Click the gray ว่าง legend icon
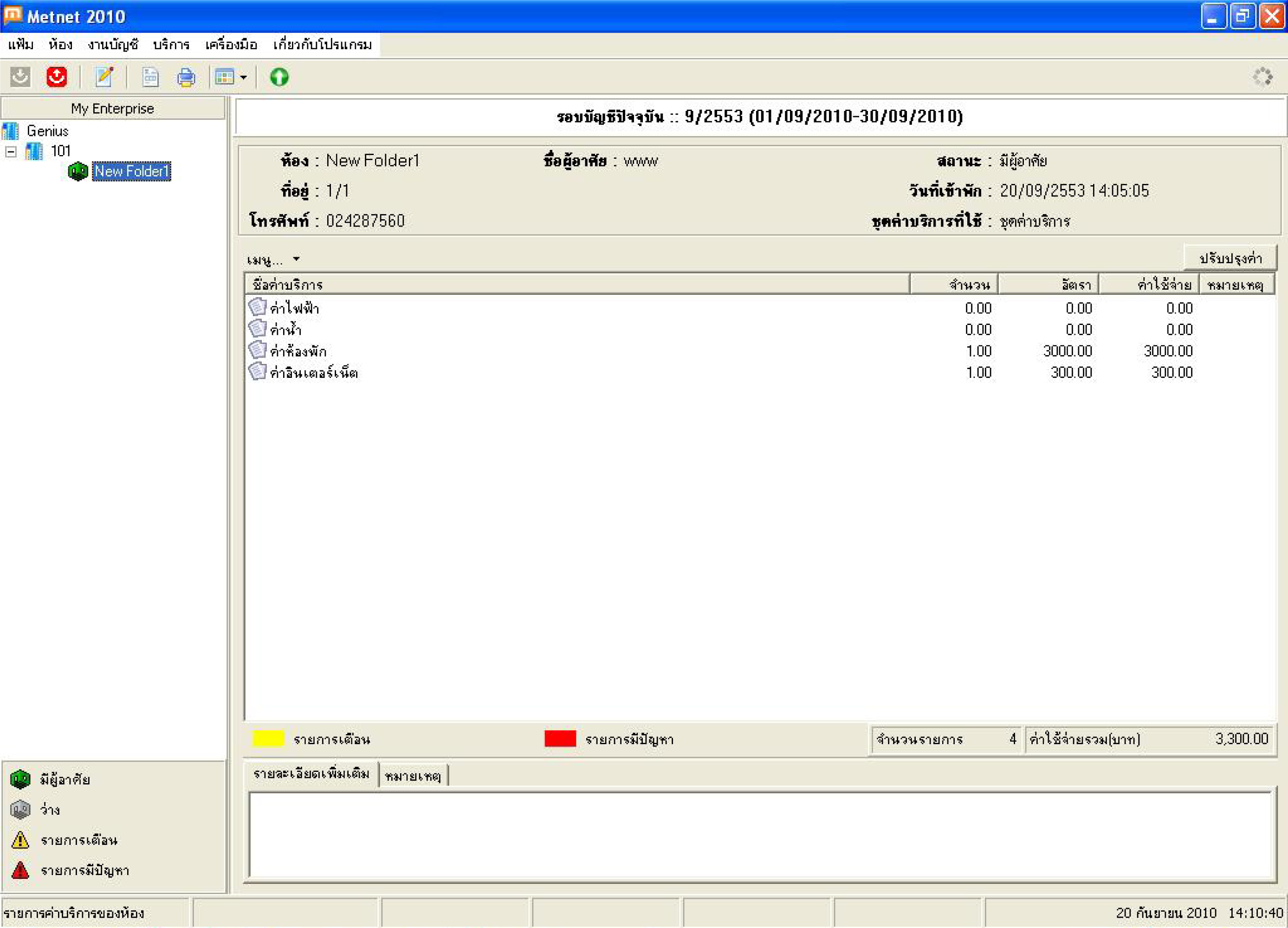 20,809
